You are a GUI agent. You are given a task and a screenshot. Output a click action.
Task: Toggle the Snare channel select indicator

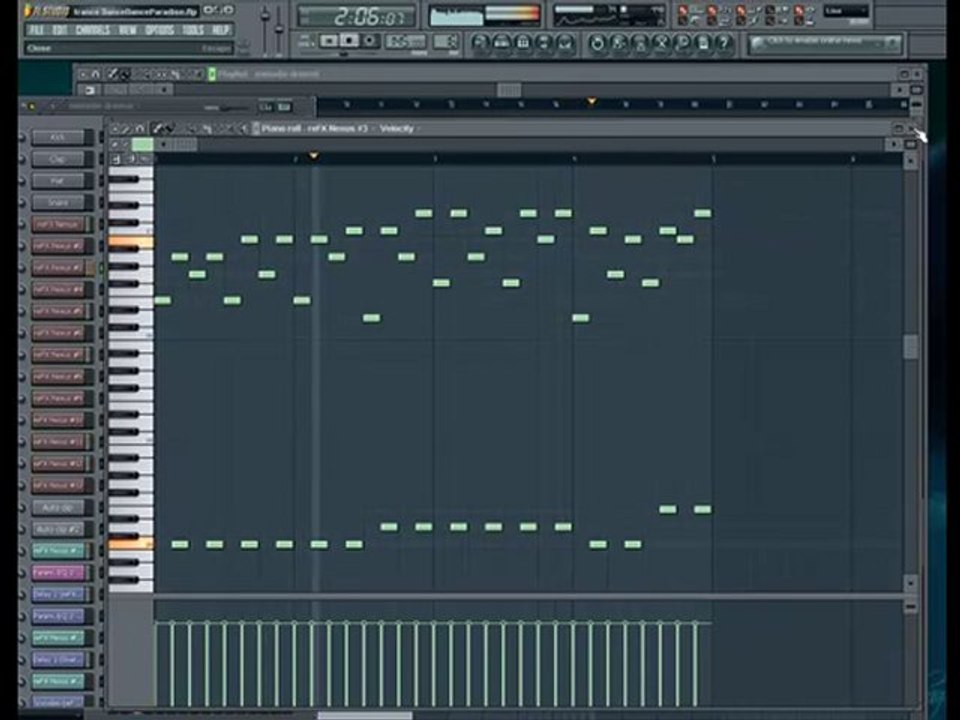(101, 203)
